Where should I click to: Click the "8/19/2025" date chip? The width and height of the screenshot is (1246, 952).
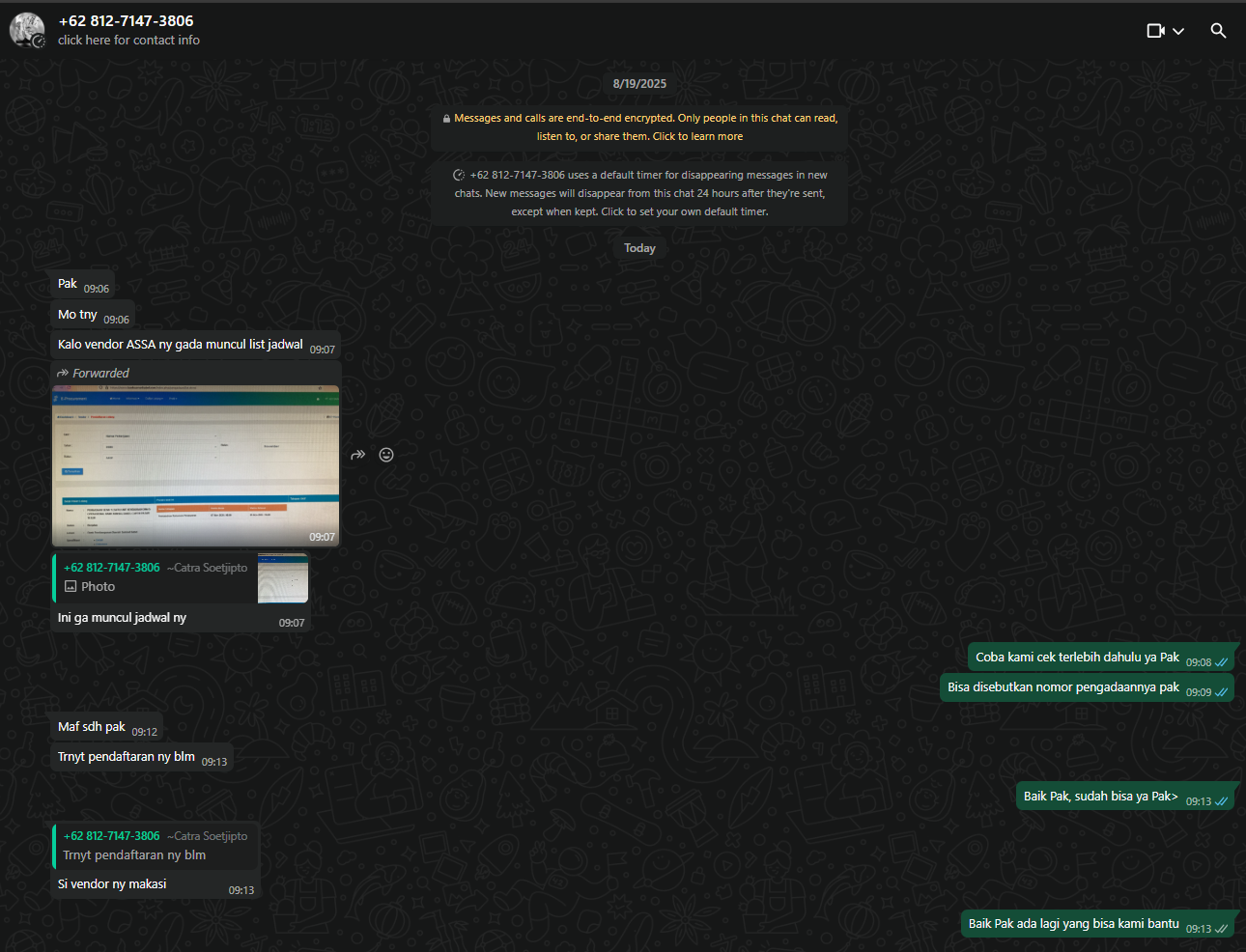[639, 84]
